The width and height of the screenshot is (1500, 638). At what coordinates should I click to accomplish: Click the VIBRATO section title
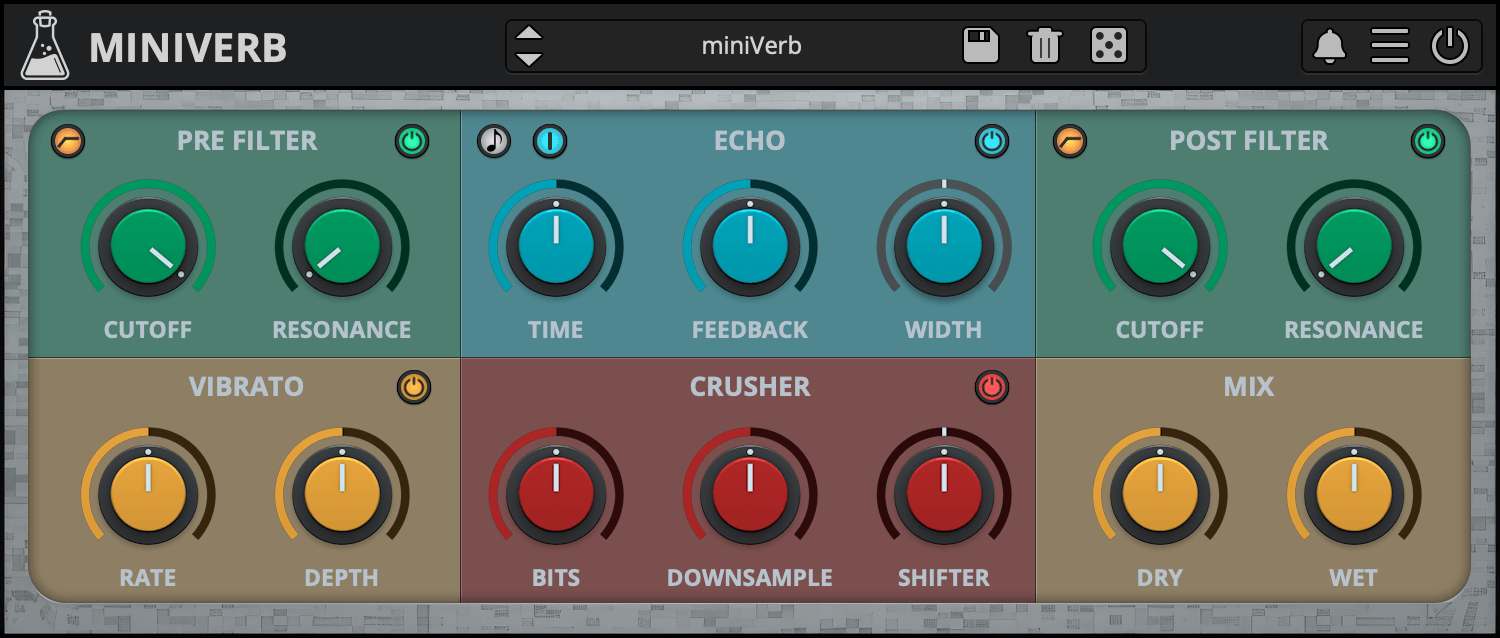[246, 387]
